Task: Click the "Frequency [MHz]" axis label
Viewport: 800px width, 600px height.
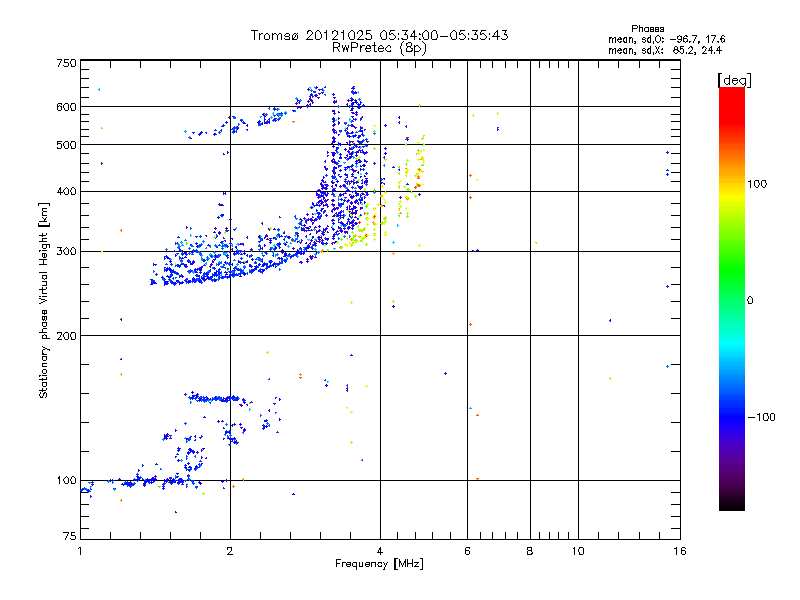Action: pyautogui.click(x=379, y=563)
